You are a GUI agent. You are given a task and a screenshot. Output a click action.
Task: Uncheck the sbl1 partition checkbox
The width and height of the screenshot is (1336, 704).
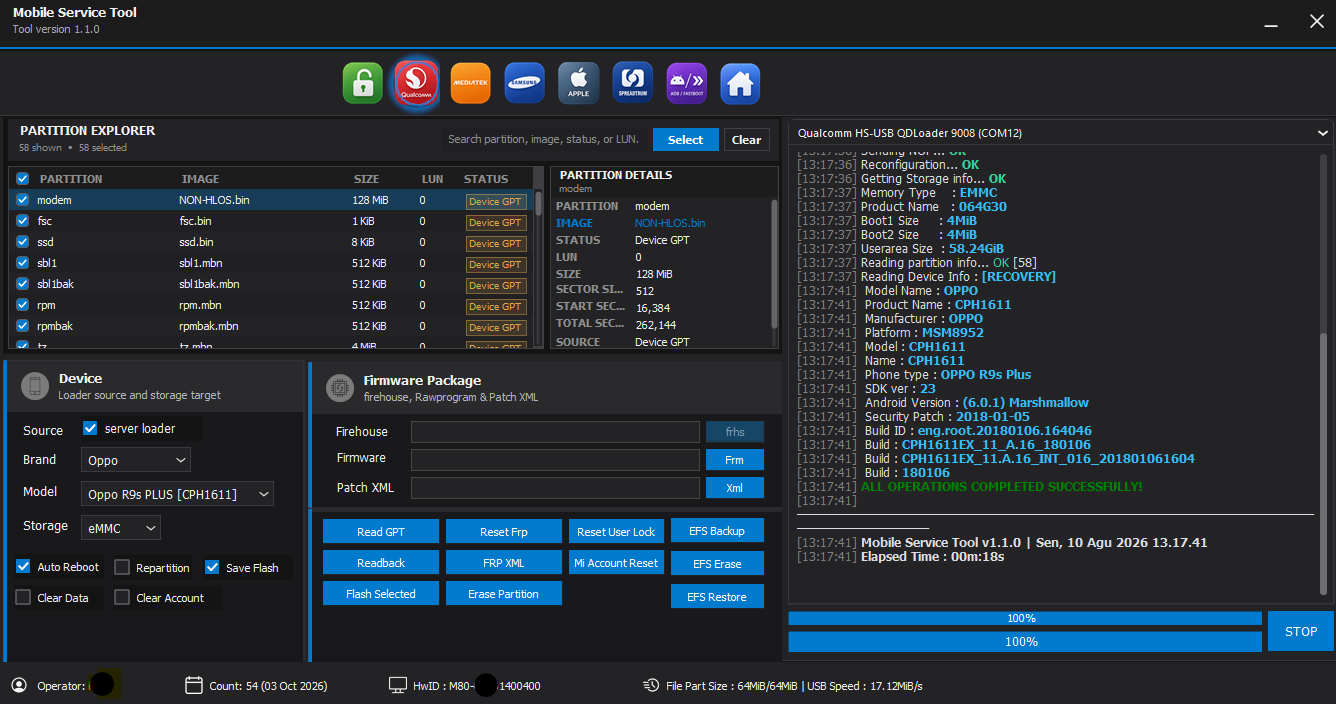pyautogui.click(x=22, y=263)
